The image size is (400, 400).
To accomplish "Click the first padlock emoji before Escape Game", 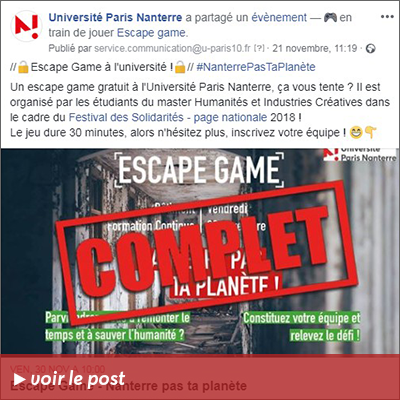I will click(x=23, y=67).
